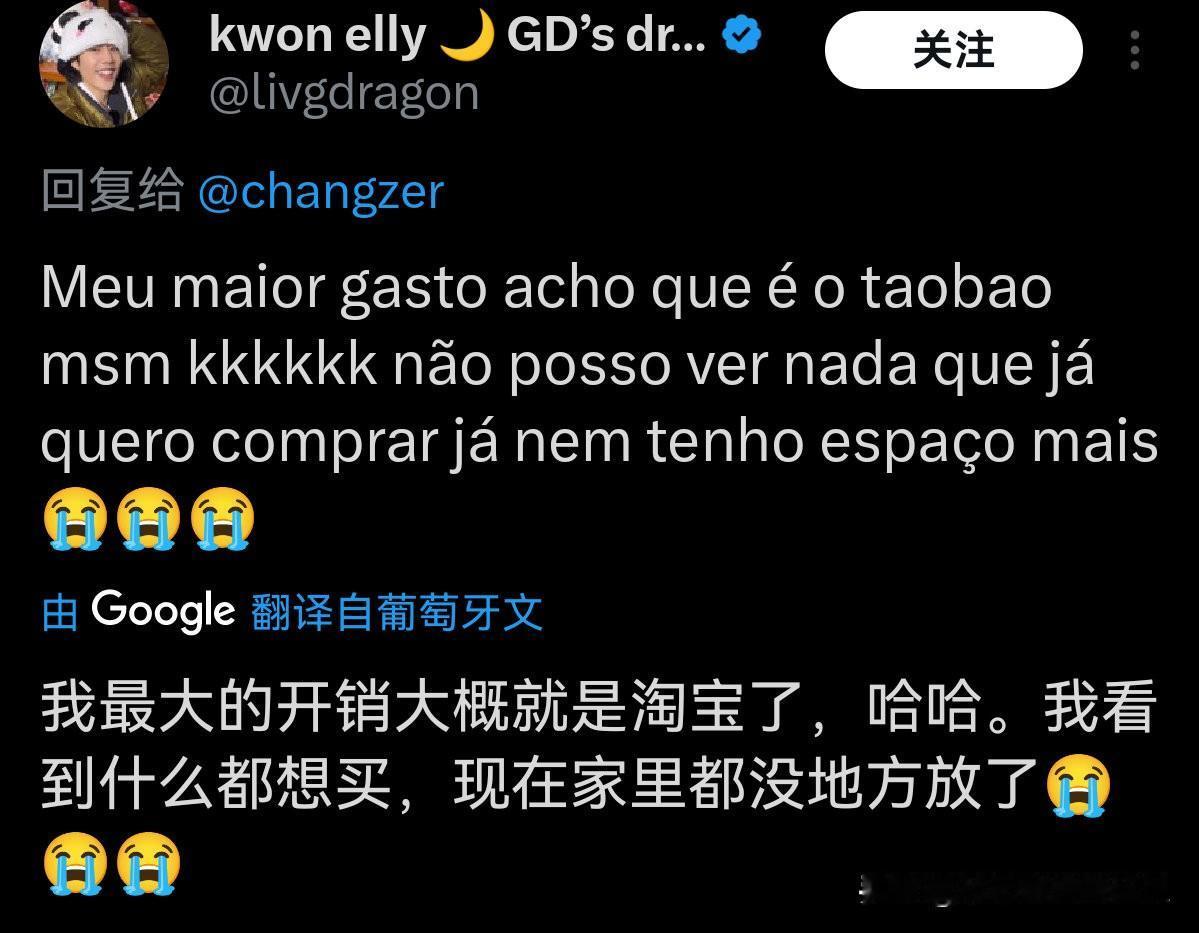Click the third crying emoji below Portuguese text

click(222, 519)
